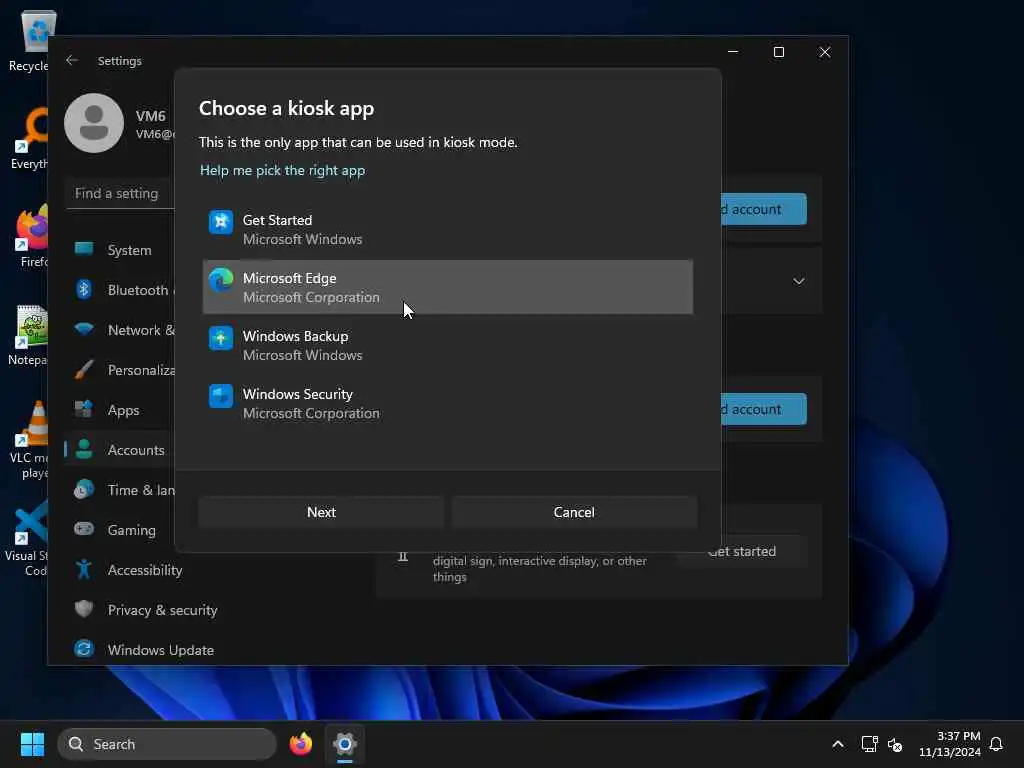
Task: Click the muted volume tray icon
Action: [x=895, y=744]
